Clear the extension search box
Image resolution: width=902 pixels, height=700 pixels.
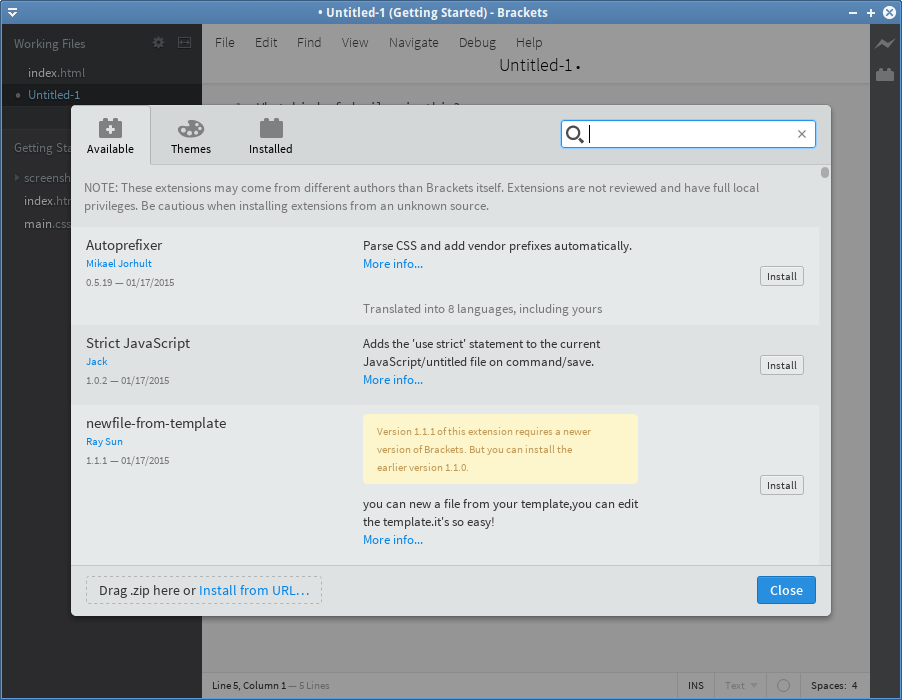click(x=801, y=134)
